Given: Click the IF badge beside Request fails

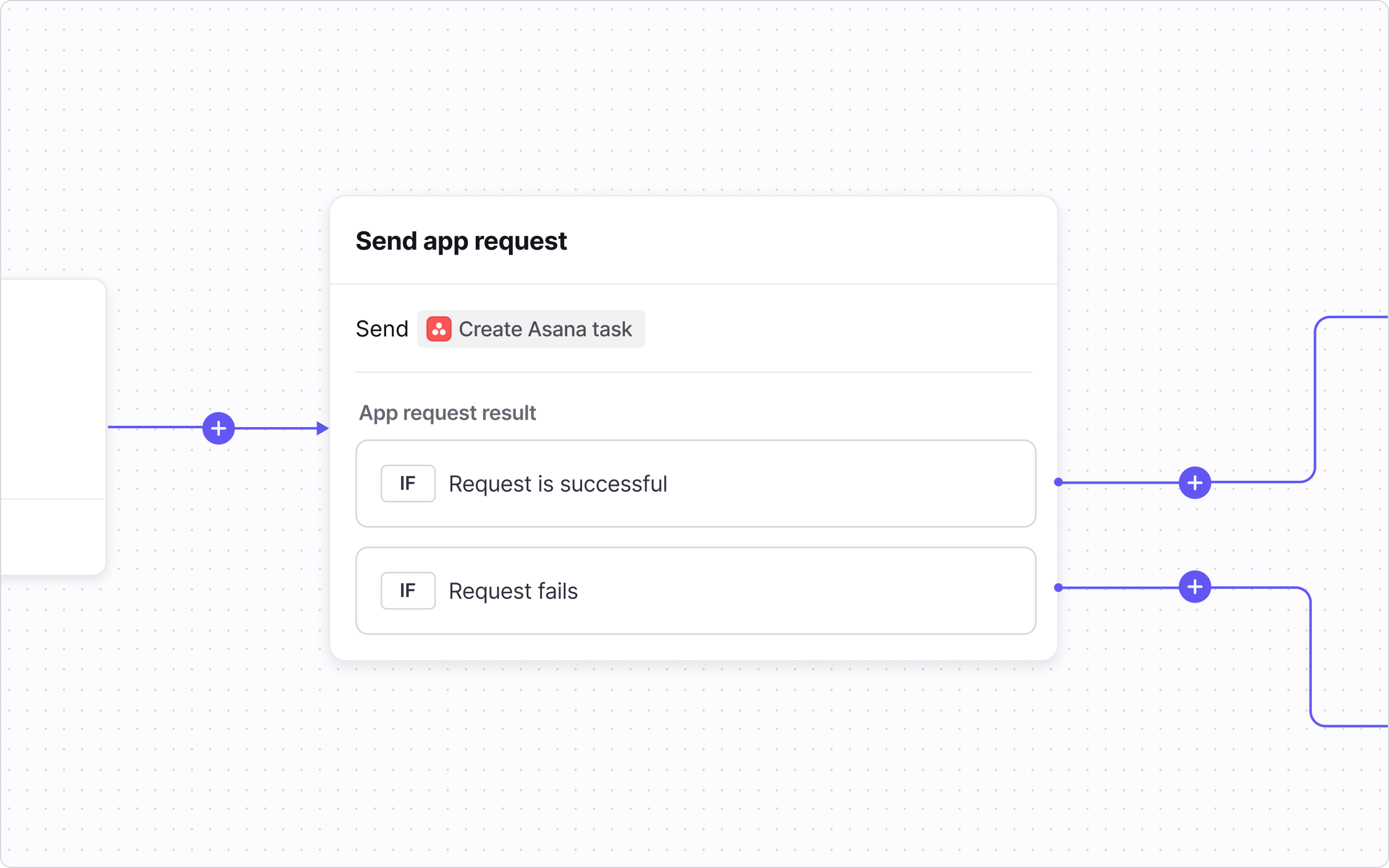Looking at the screenshot, I should click(x=408, y=590).
